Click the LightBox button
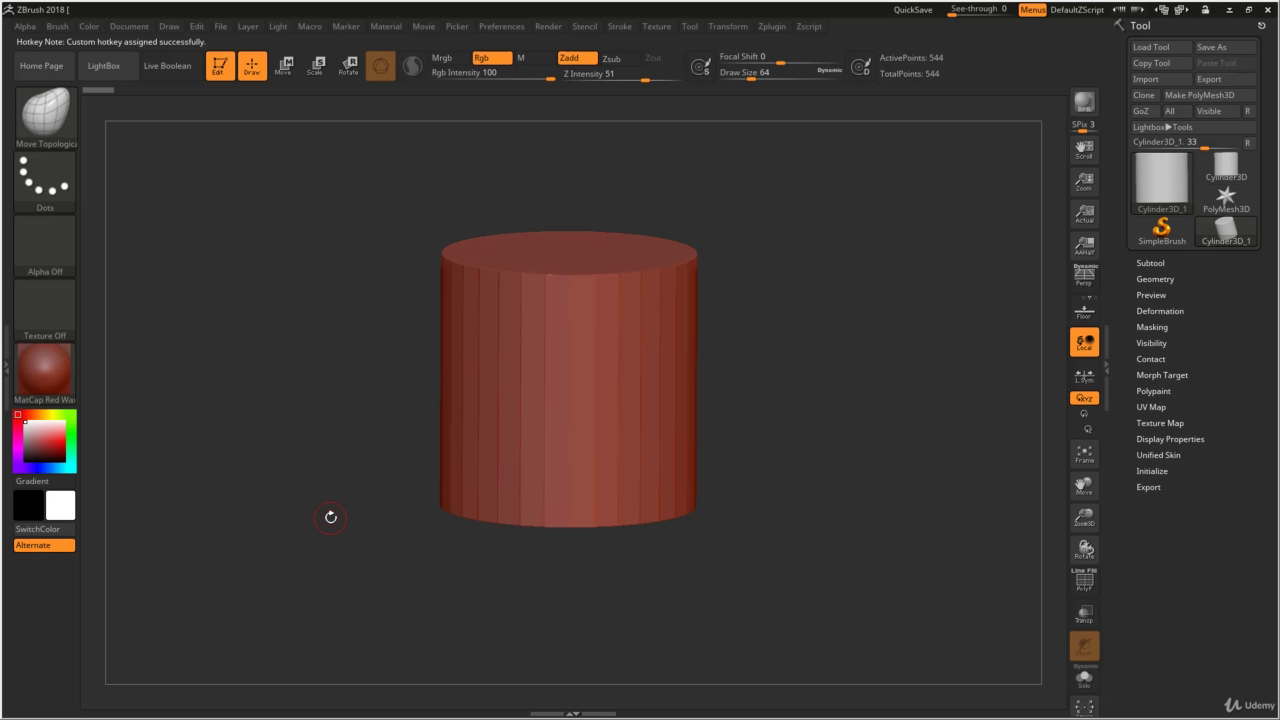The image size is (1280, 720). (104, 66)
